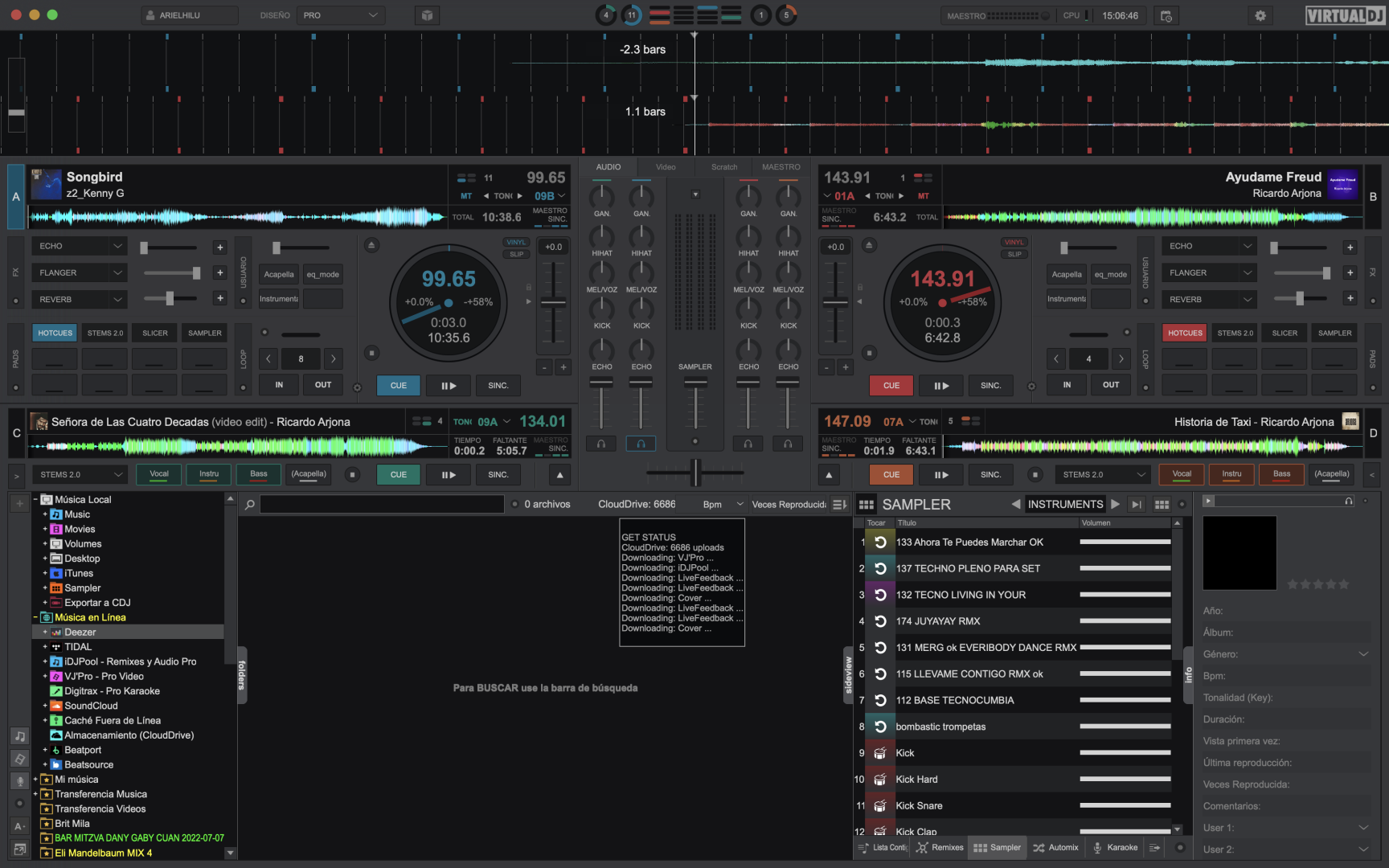Viewport: 1389px width, 868px height.
Task: Switch the sampler to grid view icon
Action: click(1162, 505)
